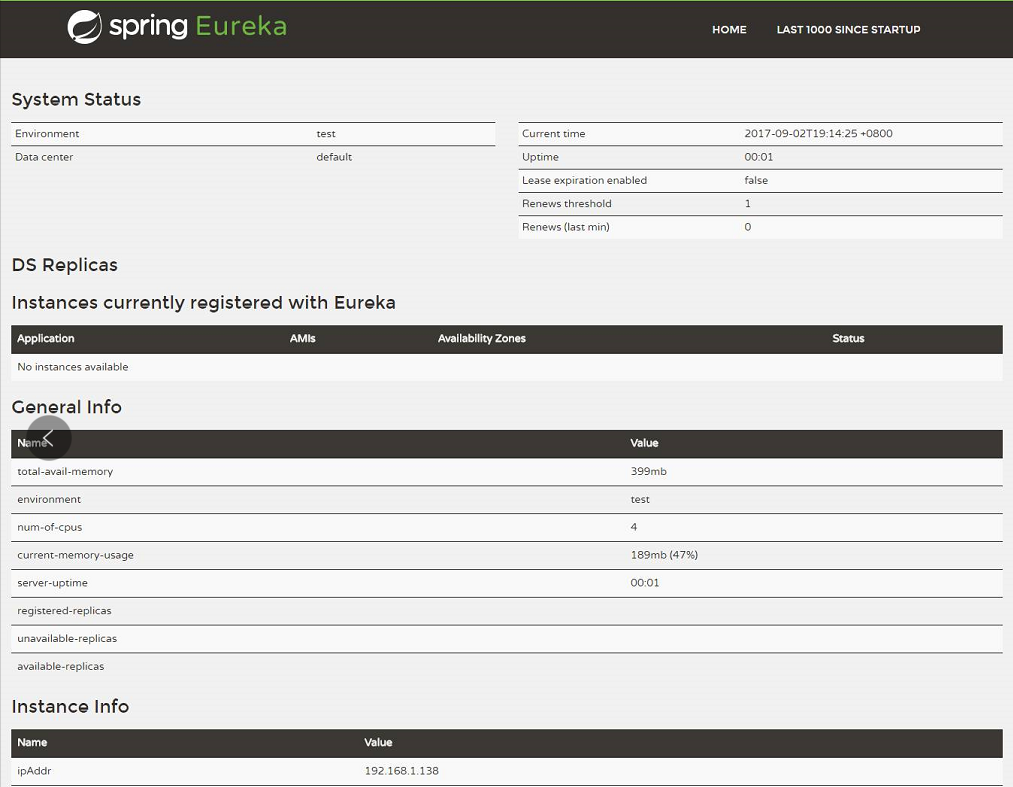Click the DS Replicas heading
The image size is (1013, 787).
click(65, 265)
